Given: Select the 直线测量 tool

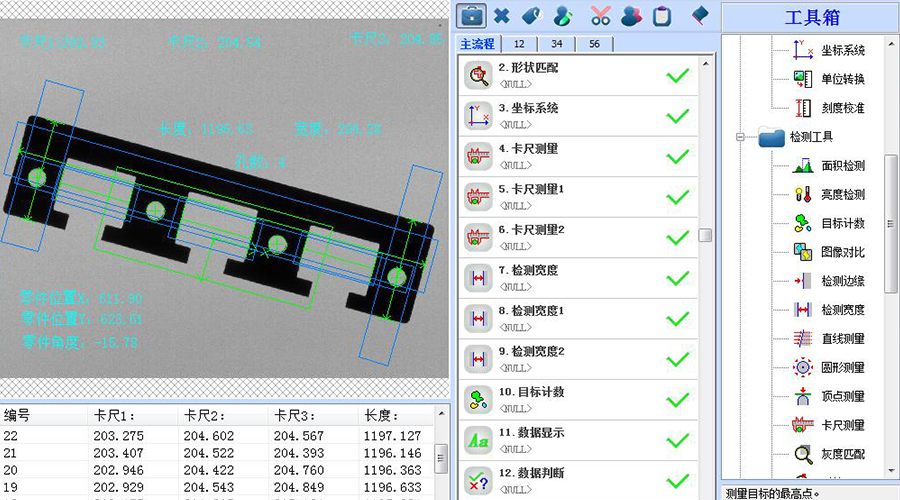Looking at the screenshot, I should pos(802,339).
